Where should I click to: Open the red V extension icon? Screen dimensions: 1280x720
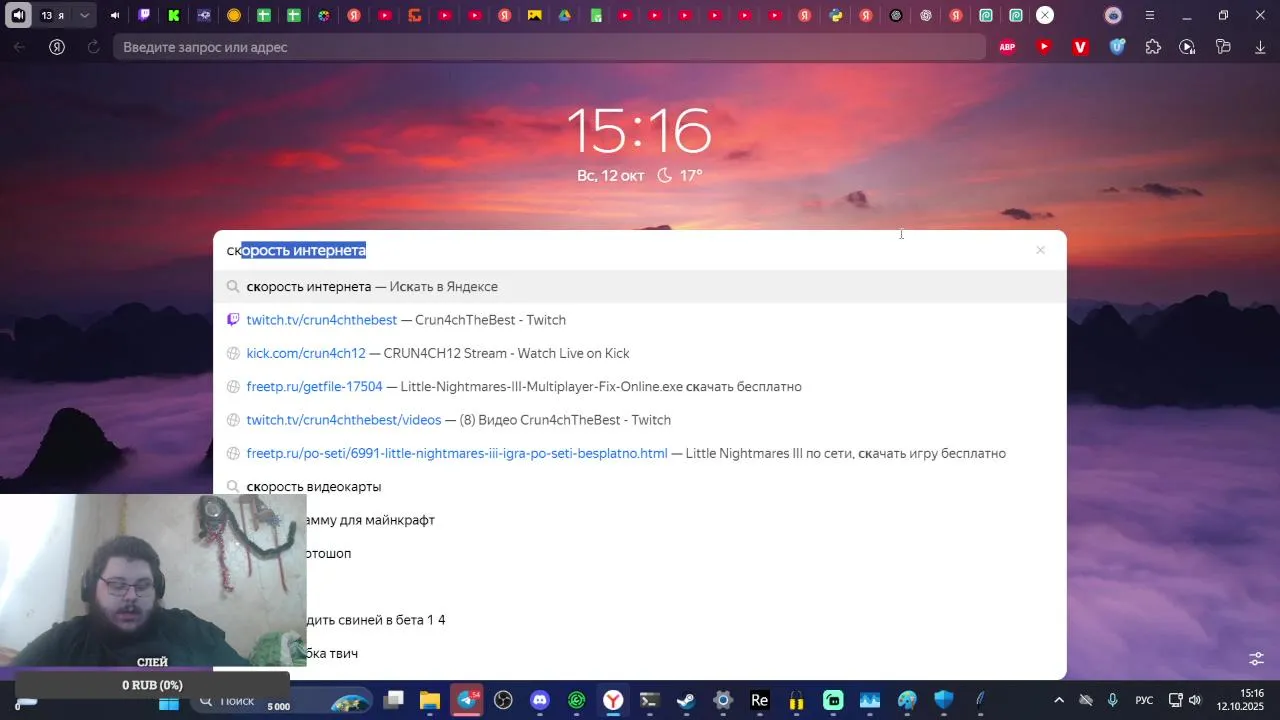point(1080,47)
